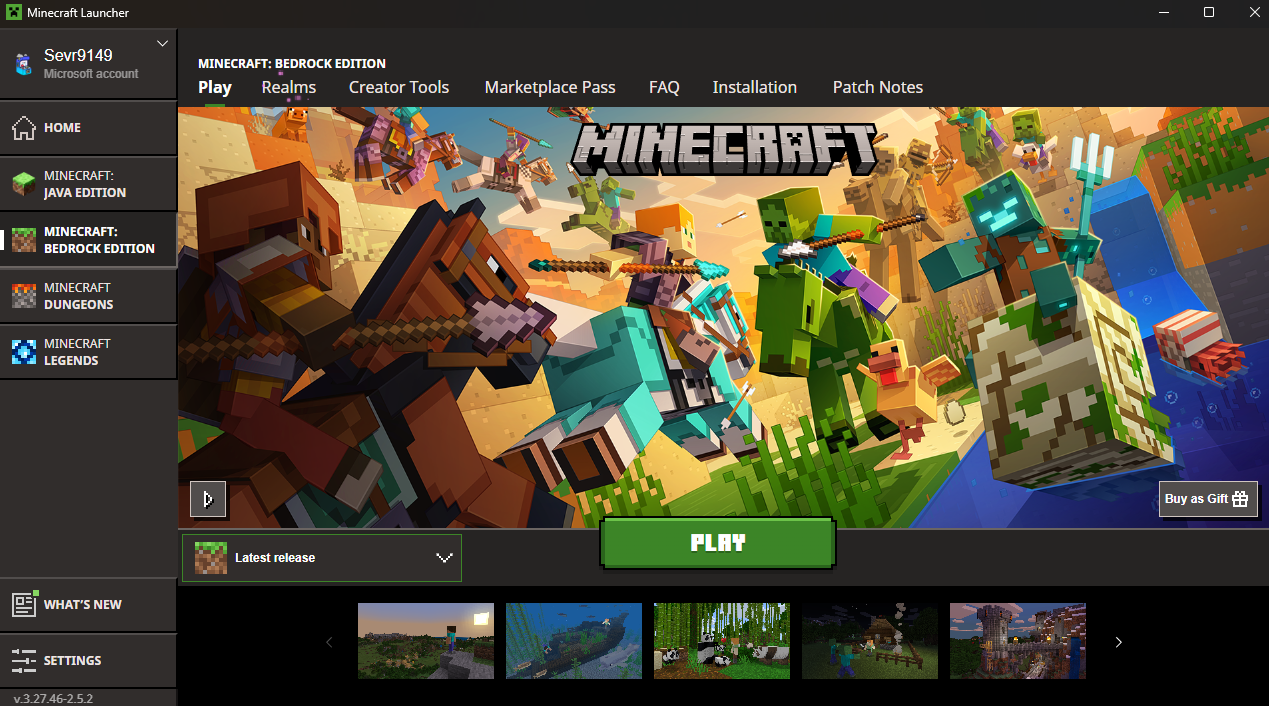Open the pandas in bamboo jungle thumbnail

coord(722,641)
